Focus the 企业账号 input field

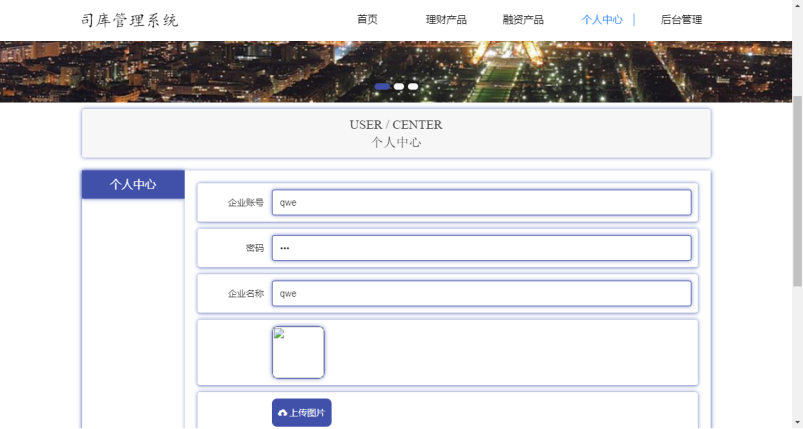tap(481, 203)
